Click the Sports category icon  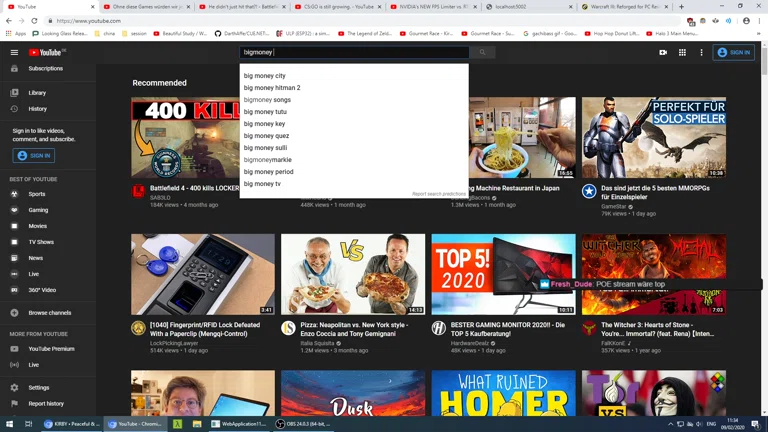click(14, 194)
